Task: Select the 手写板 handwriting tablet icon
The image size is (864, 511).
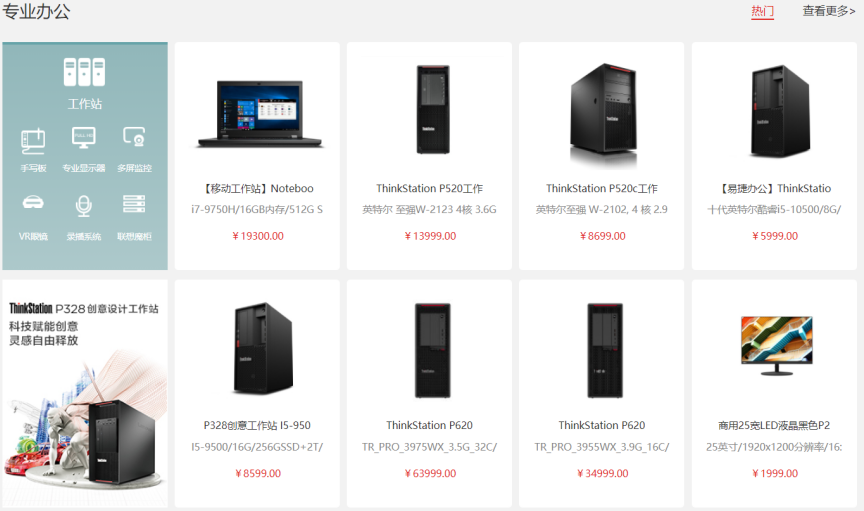Action: 33,141
